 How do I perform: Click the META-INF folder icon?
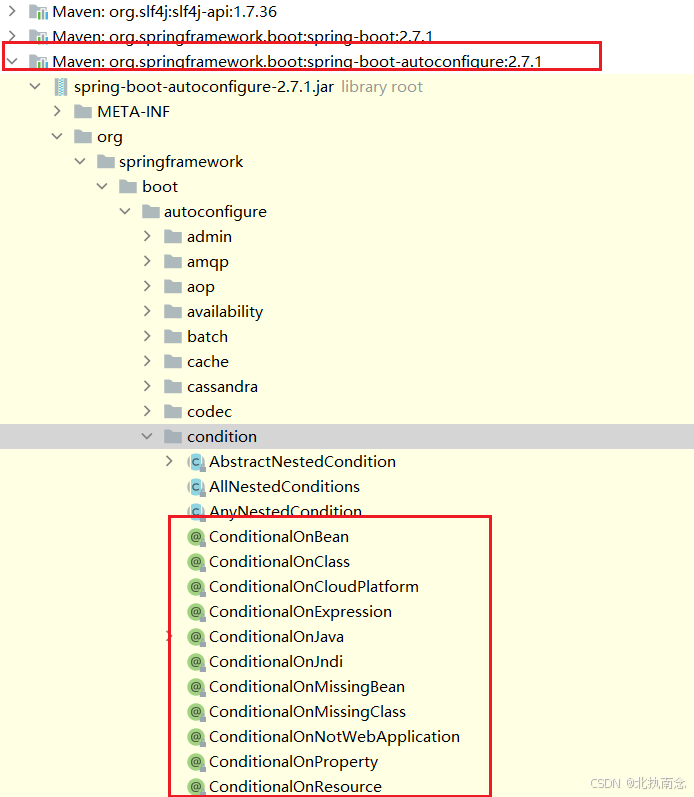(x=83, y=112)
